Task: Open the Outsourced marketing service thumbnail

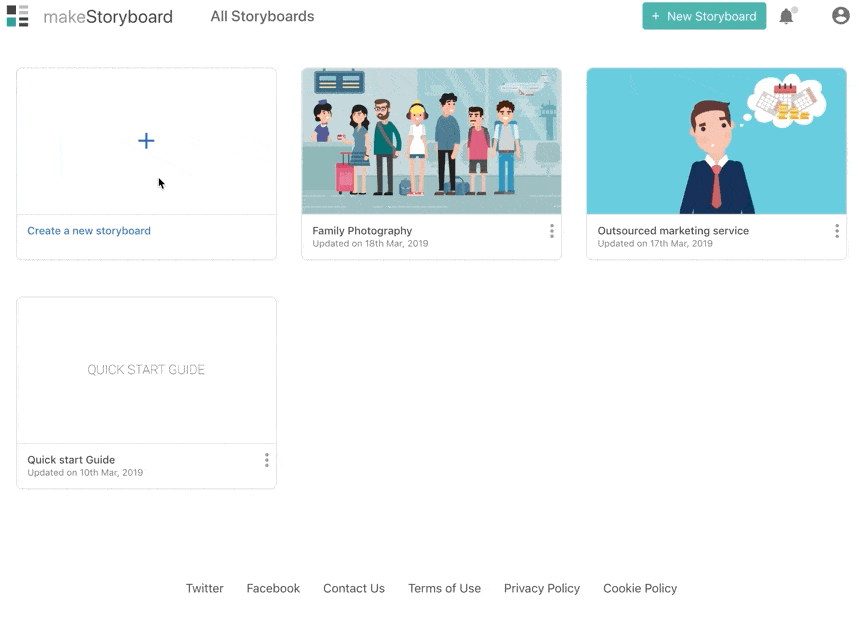Action: (716, 140)
